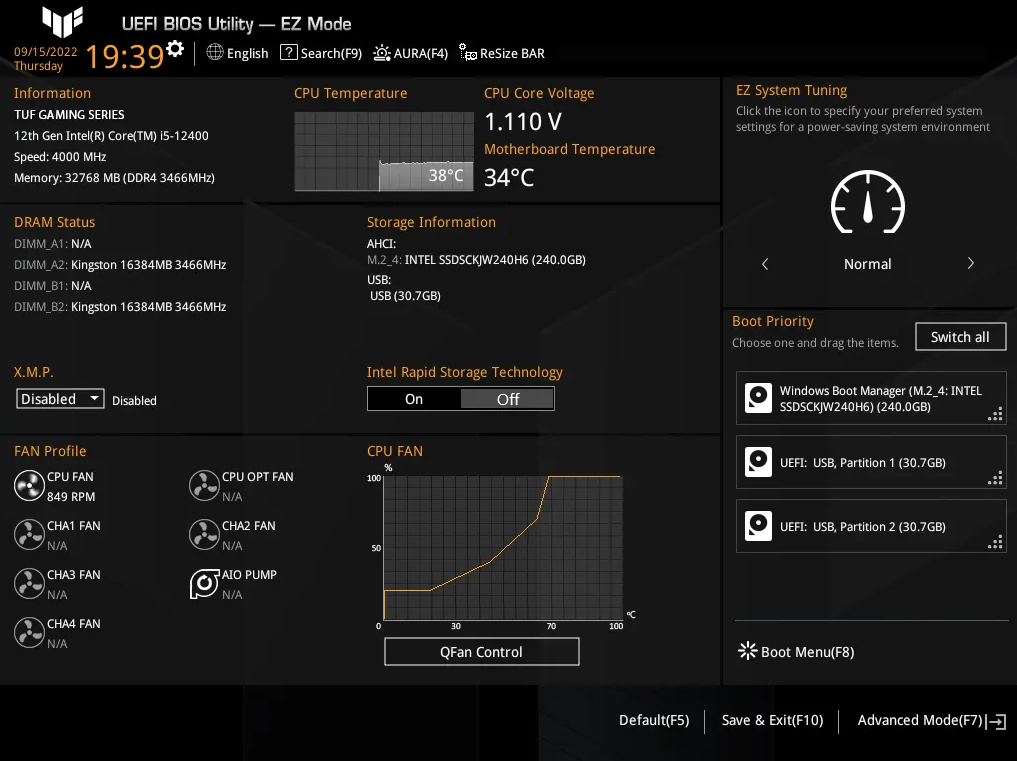The height and width of the screenshot is (761, 1017).
Task: Click the ReSize BAR icon
Action: pyautogui.click(x=468, y=52)
